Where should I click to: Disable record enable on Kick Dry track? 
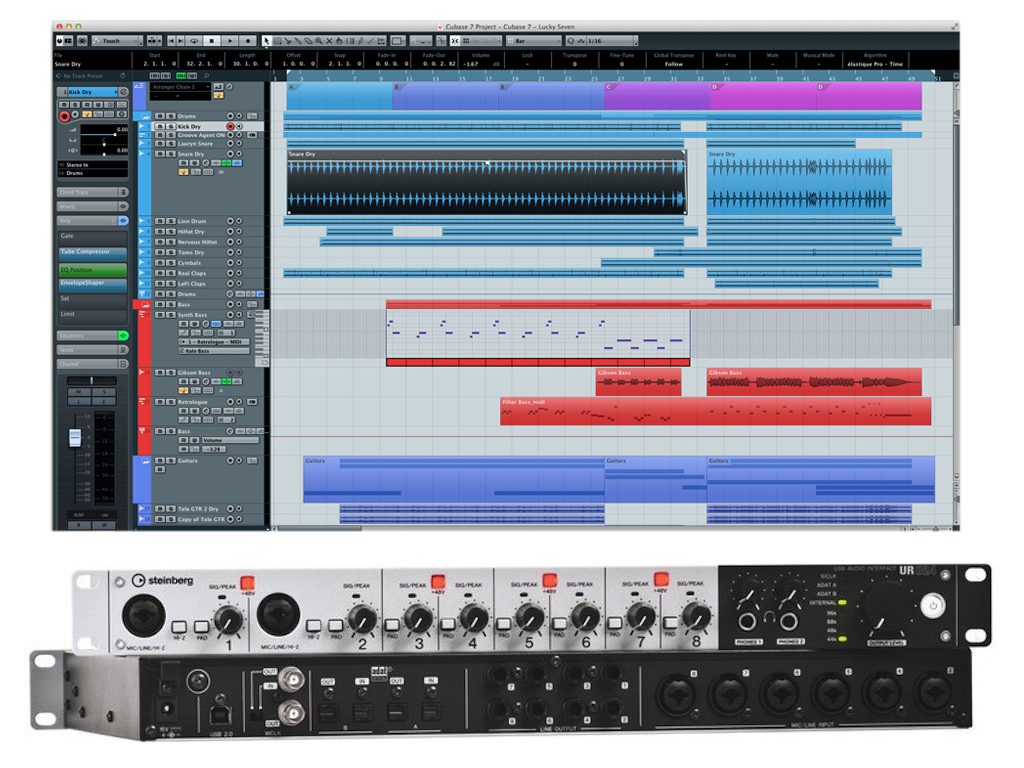coord(230,127)
